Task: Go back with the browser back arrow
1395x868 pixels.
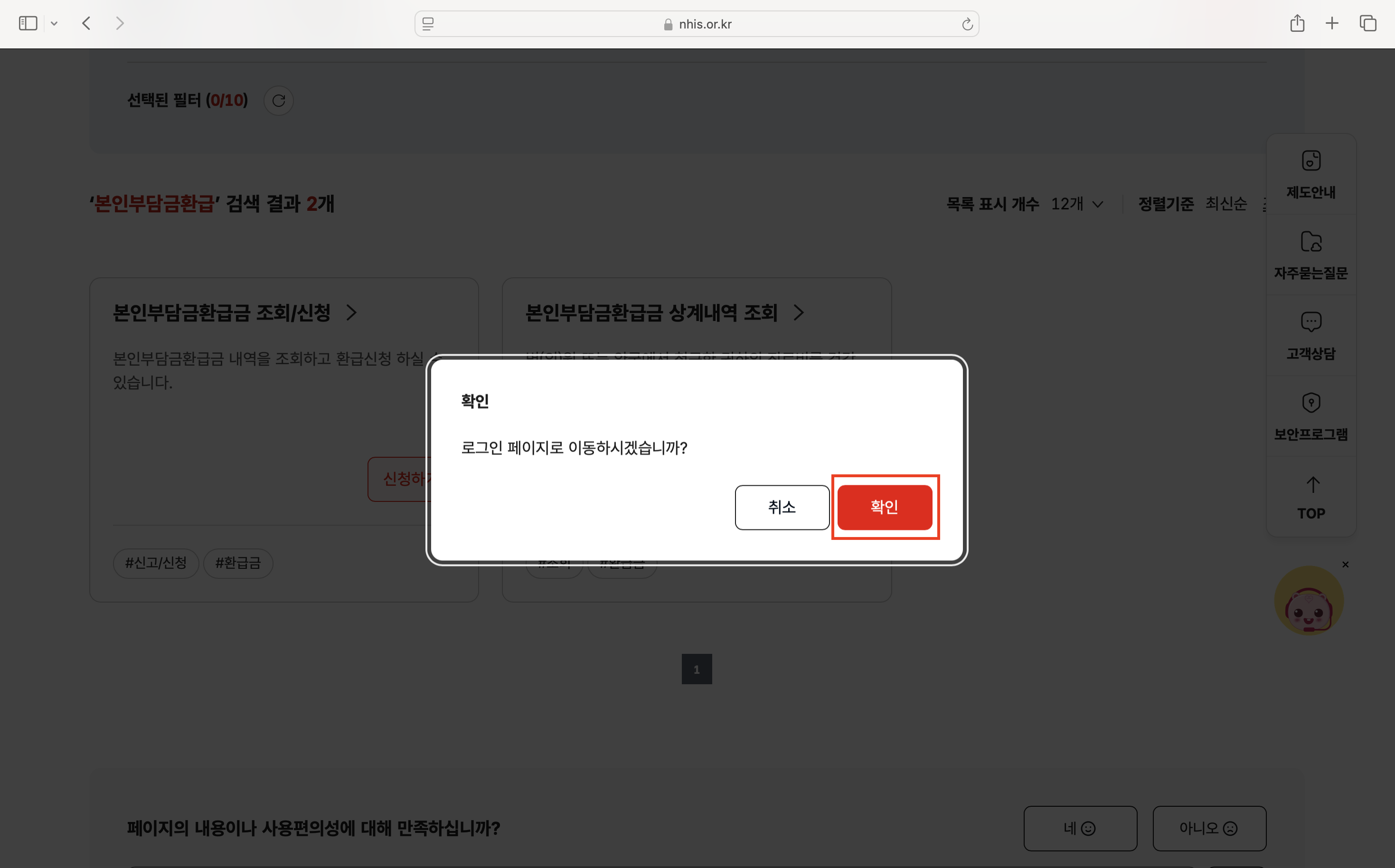Action: pos(87,24)
